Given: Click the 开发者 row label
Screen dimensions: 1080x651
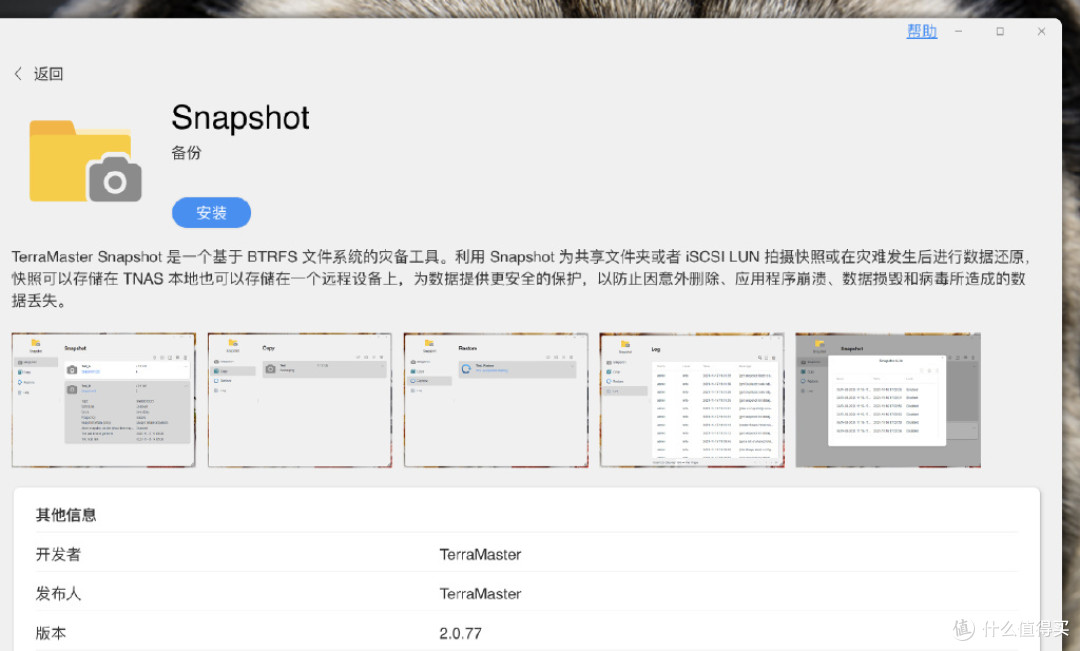Looking at the screenshot, I should [x=59, y=555].
